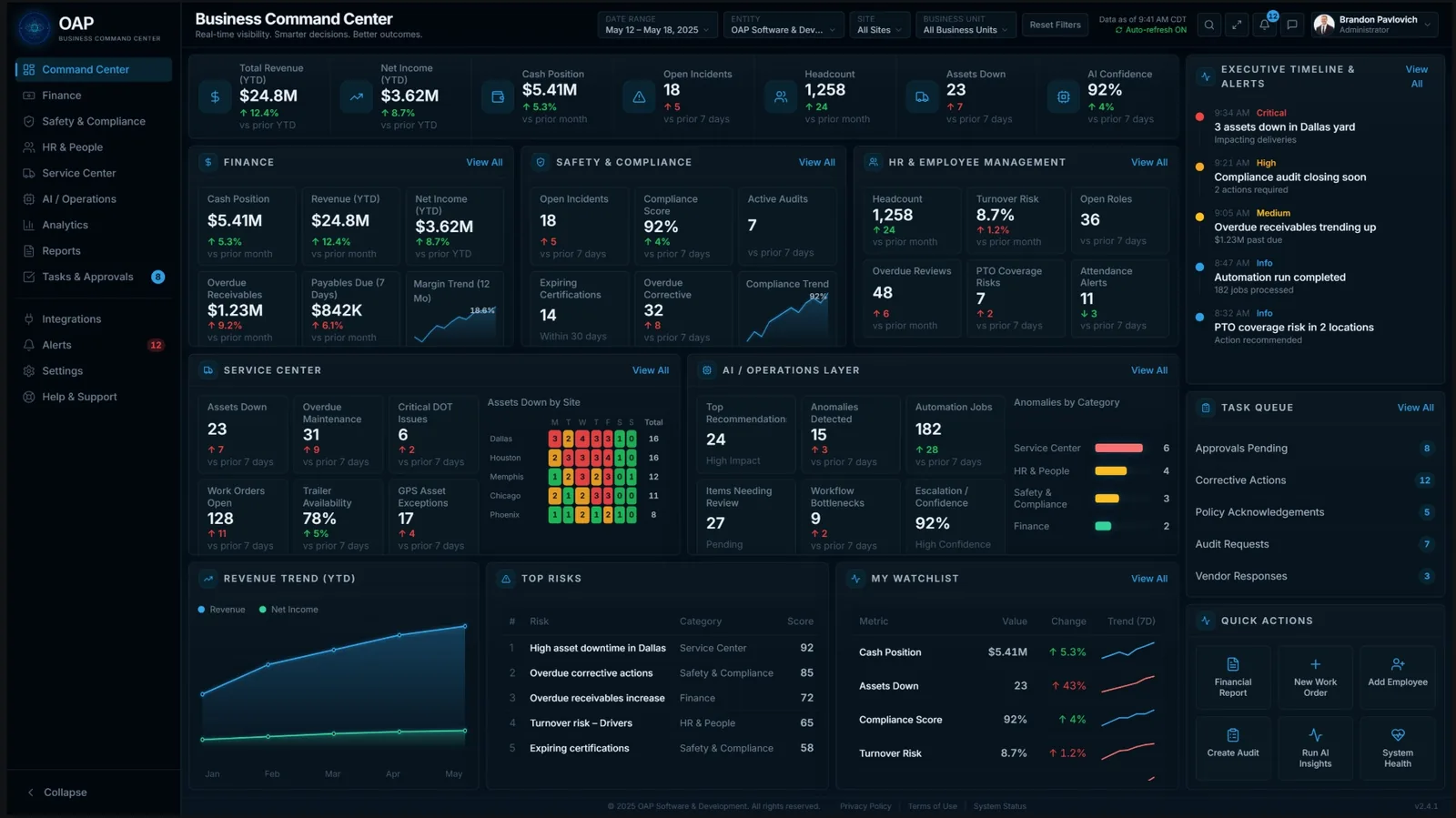Screen dimensions: 1456x818
Task: Click View All in My Watchlist
Action: click(1149, 579)
